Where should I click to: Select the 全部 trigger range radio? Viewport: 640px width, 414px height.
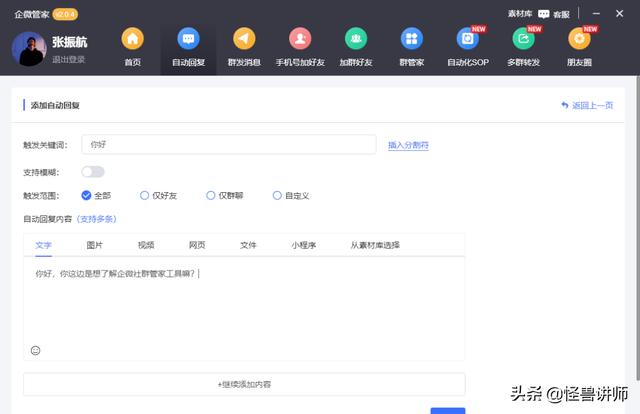click(86, 196)
